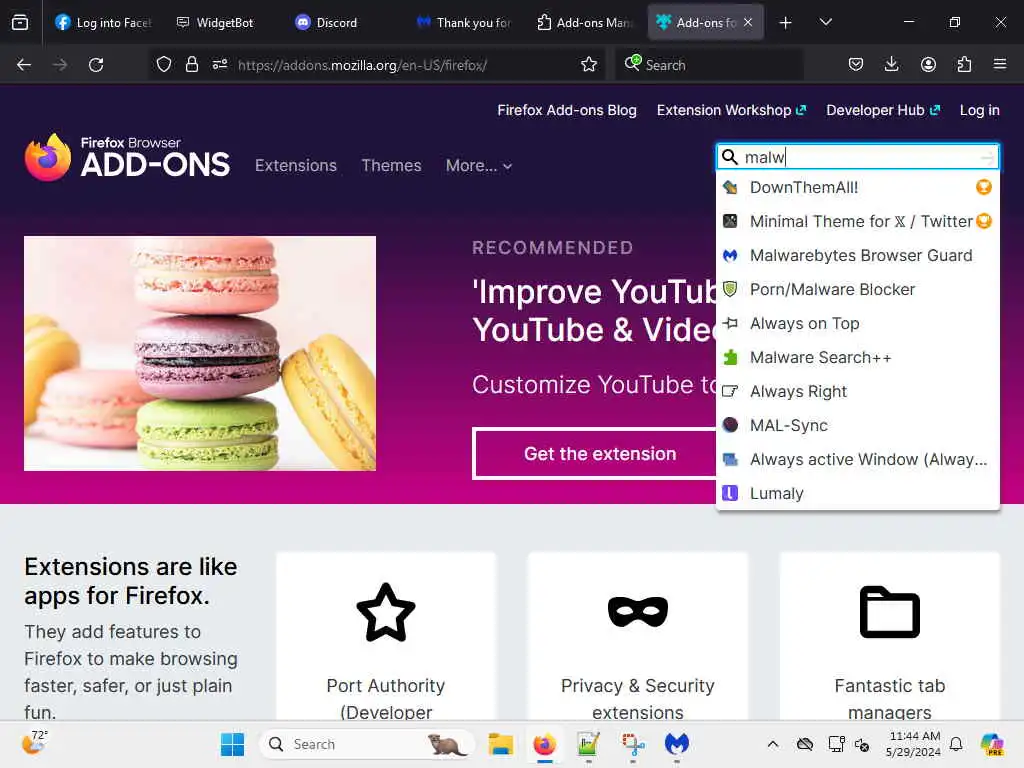
Task: Click the Log in link
Action: [x=979, y=110]
